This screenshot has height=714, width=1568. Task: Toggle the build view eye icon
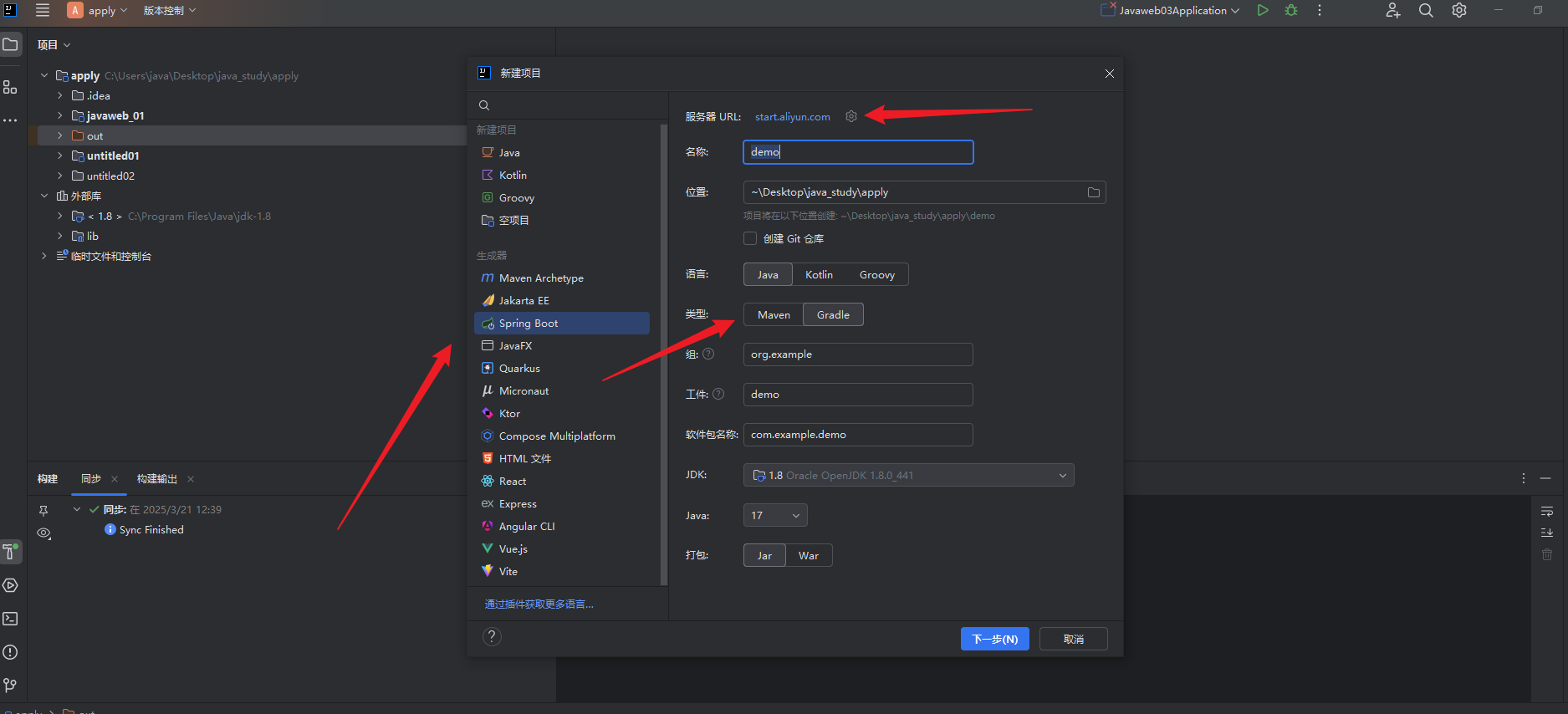[x=44, y=533]
